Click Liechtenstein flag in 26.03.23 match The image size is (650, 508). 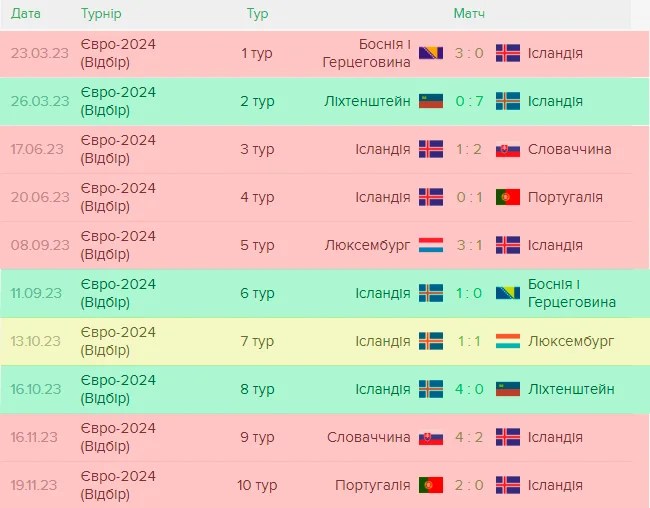tap(431, 101)
